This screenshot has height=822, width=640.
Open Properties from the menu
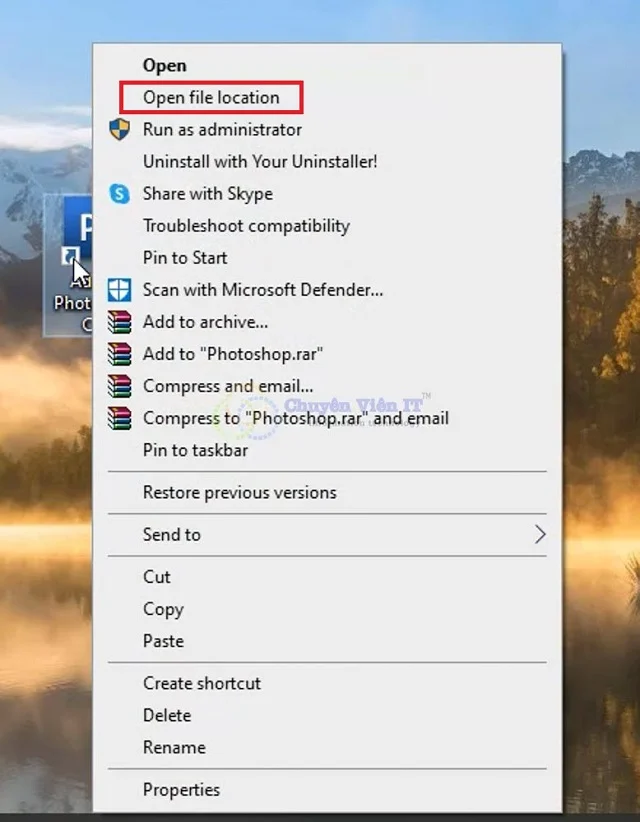click(181, 790)
